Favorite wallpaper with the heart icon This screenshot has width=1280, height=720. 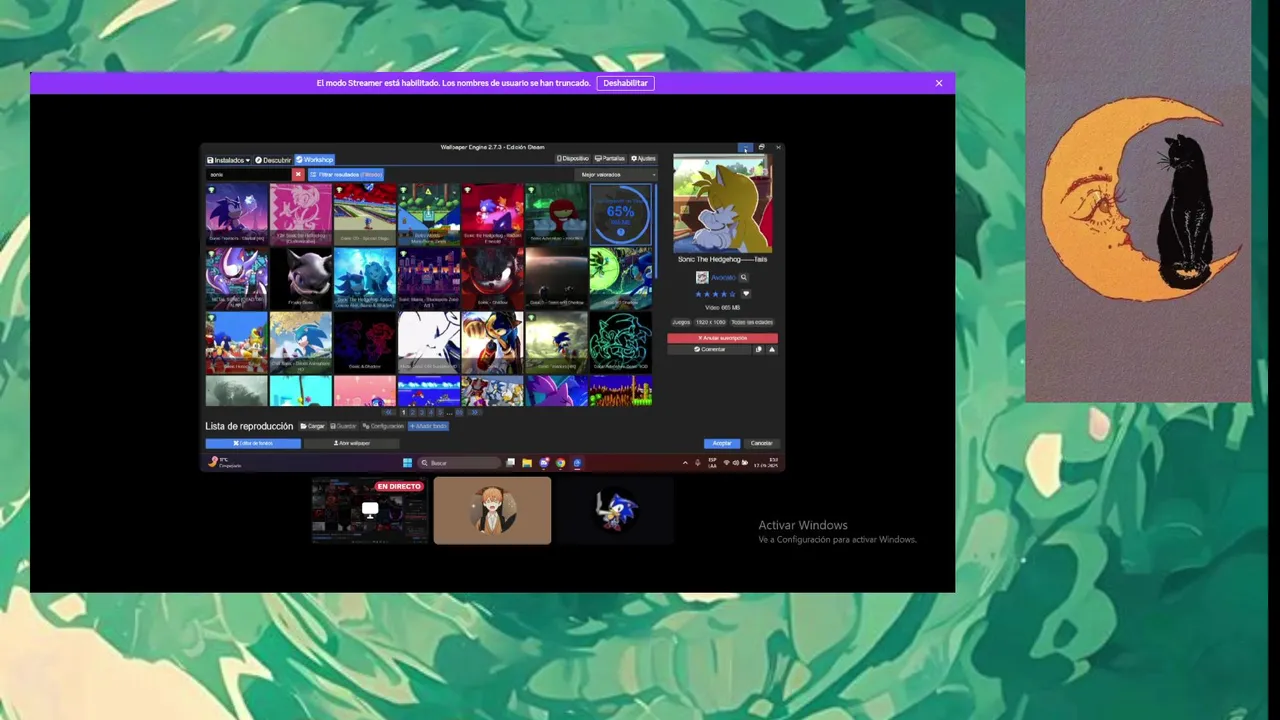(x=746, y=294)
